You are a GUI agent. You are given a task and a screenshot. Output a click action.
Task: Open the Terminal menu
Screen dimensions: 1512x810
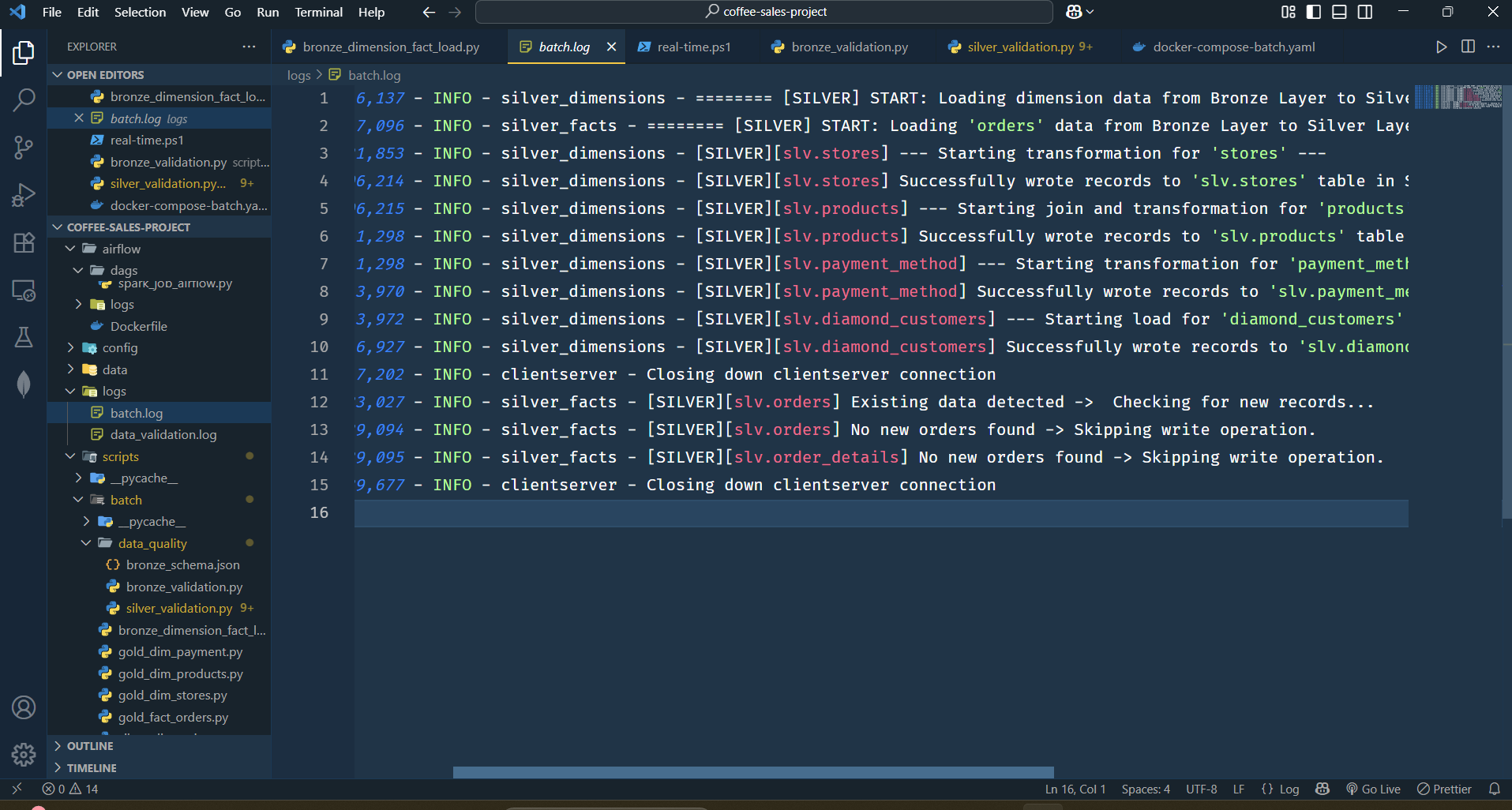318,12
